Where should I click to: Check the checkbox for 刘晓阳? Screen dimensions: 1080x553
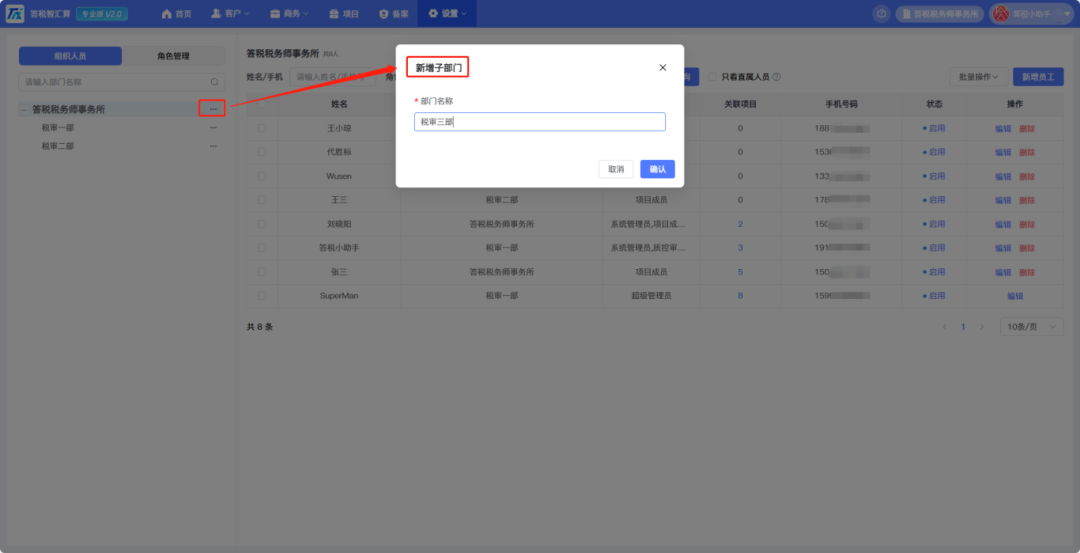coord(262,224)
